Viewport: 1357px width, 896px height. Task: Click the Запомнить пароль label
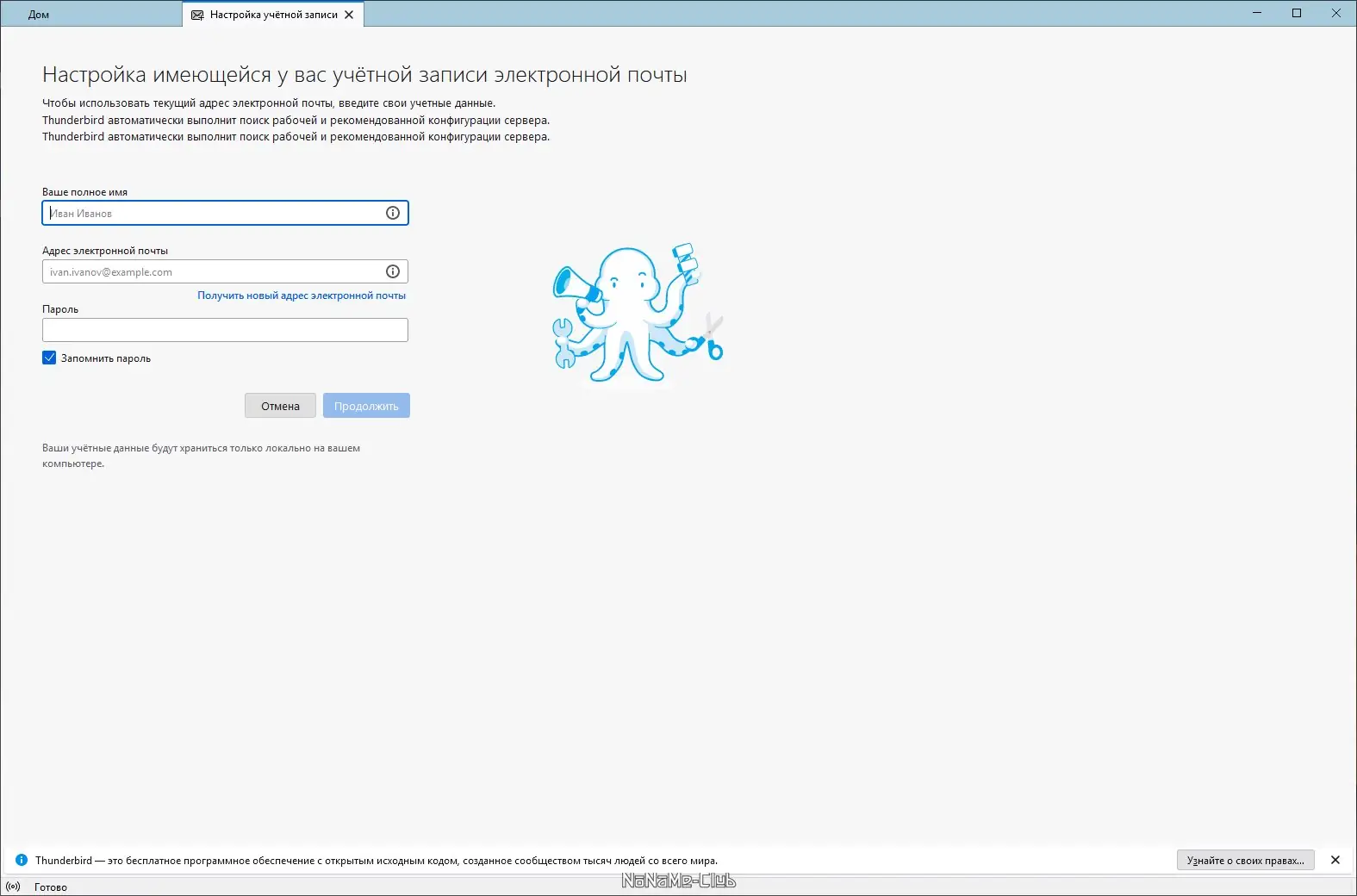tap(106, 358)
